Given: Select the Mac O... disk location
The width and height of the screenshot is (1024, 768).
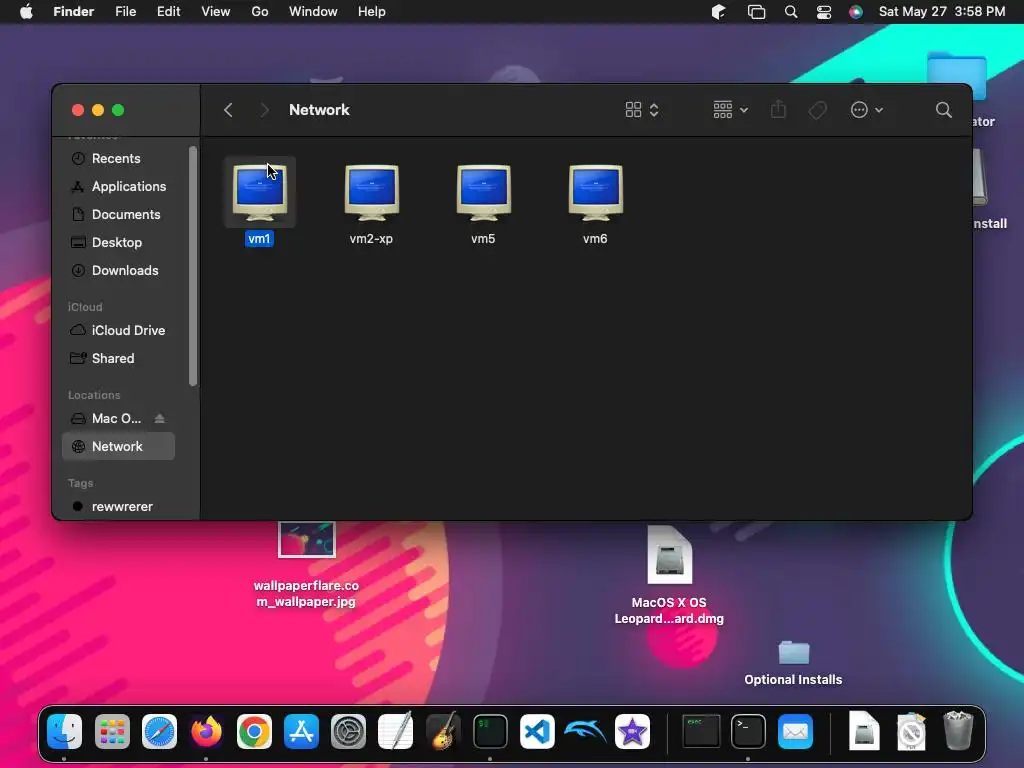Looking at the screenshot, I should point(106,419).
